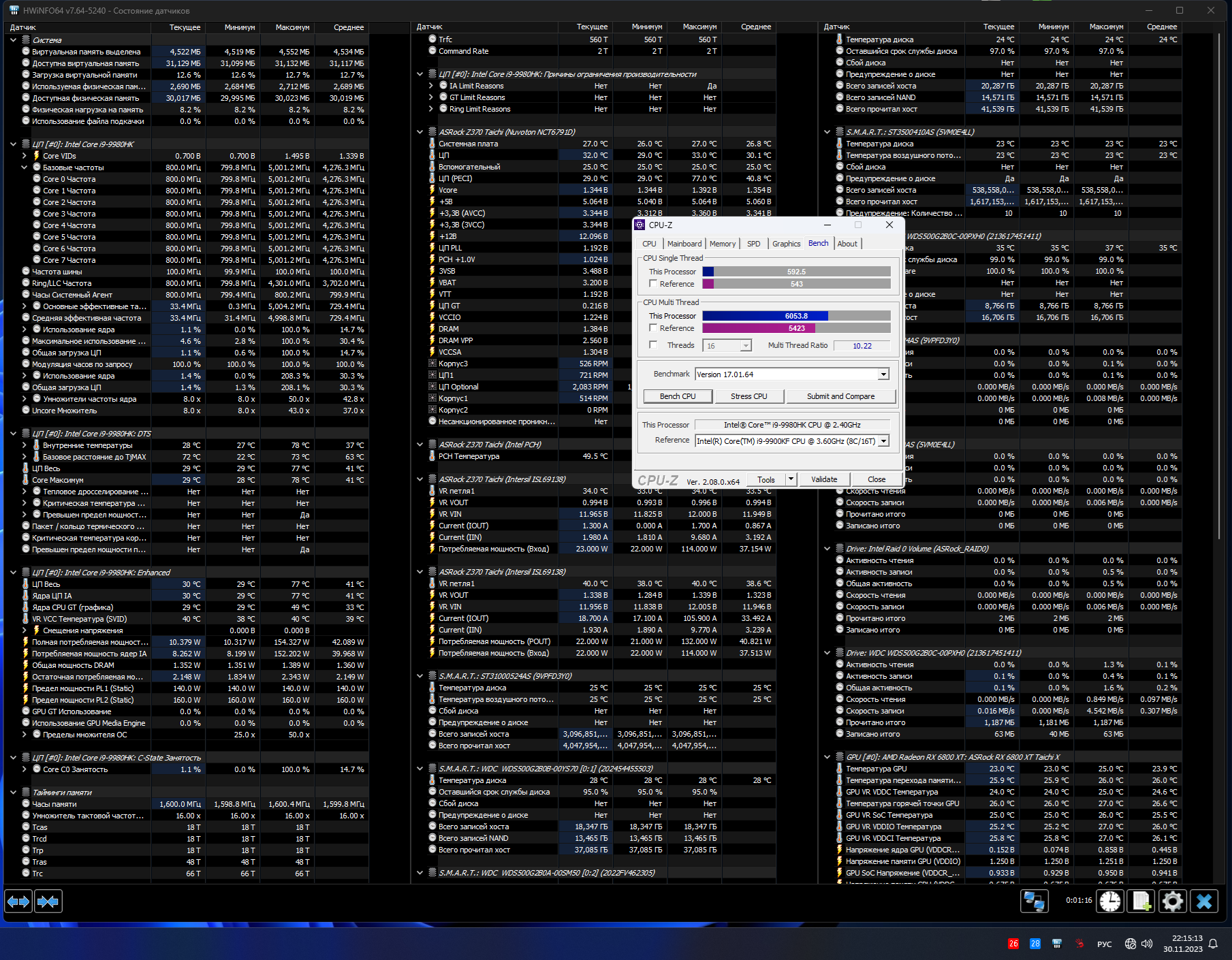Click the Validate button

pyautogui.click(x=824, y=479)
